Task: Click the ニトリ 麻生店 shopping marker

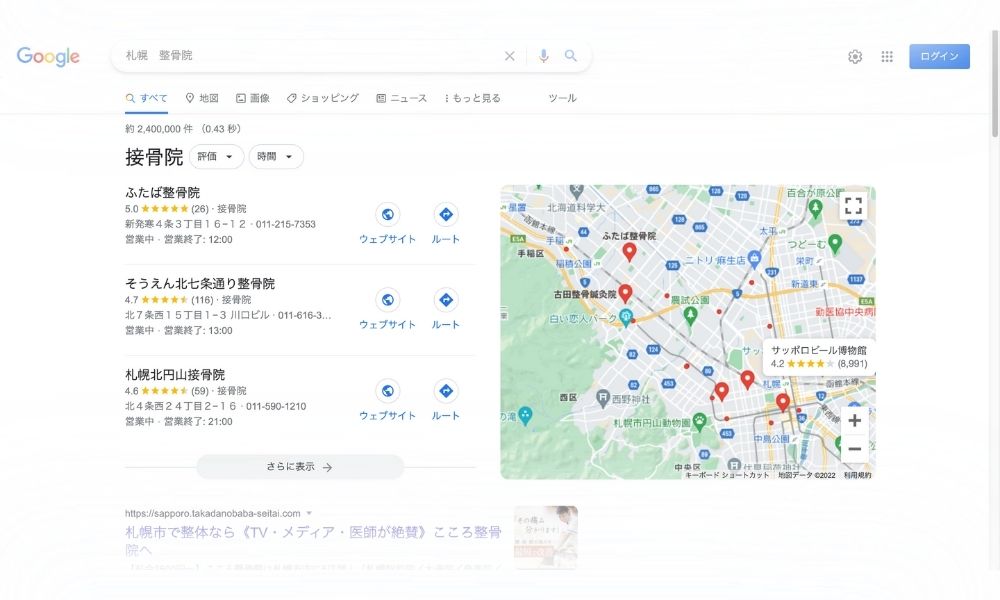Action: pyautogui.click(x=754, y=258)
